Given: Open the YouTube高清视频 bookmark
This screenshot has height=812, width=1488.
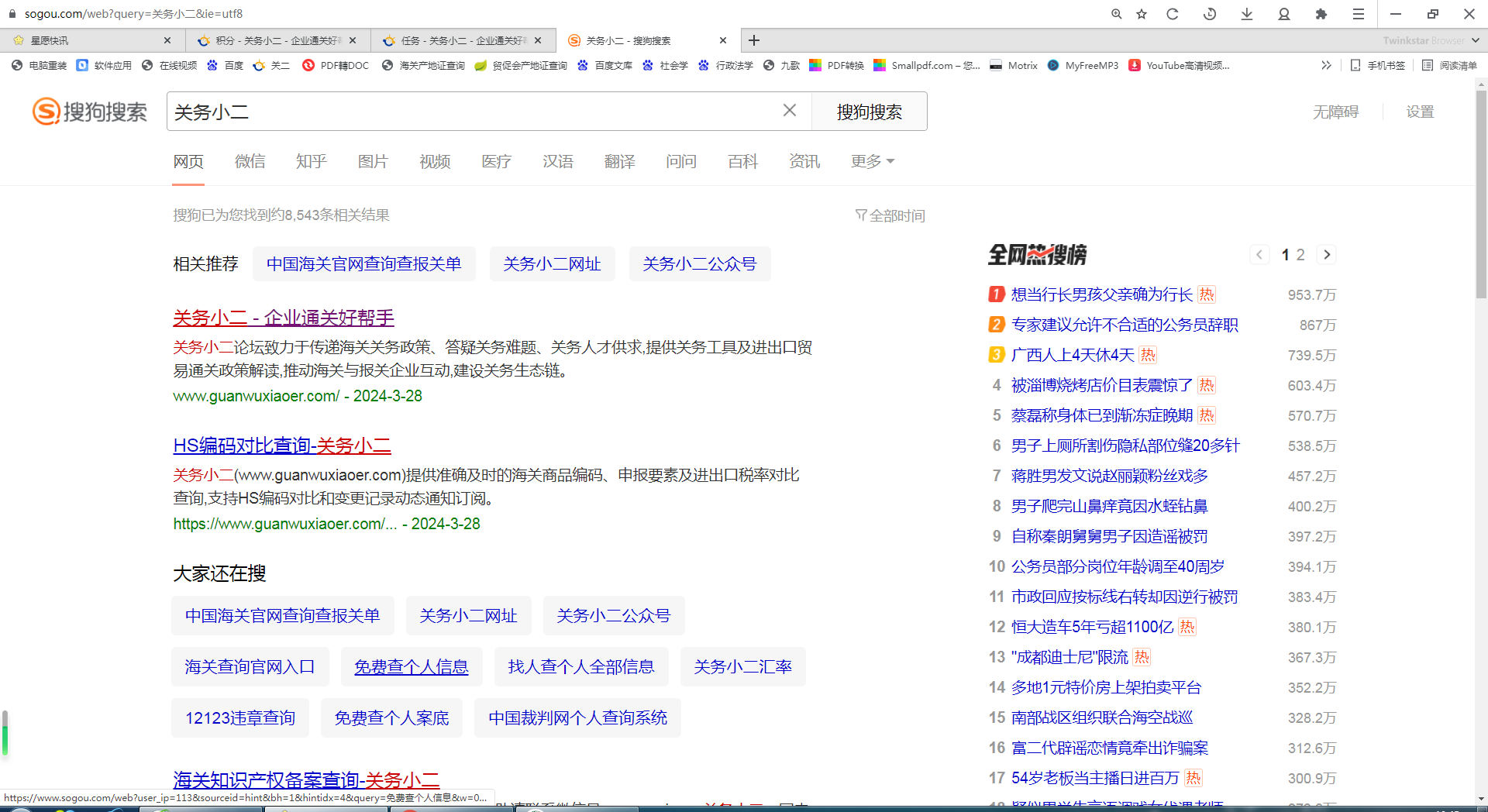Looking at the screenshot, I should tap(1180, 65).
